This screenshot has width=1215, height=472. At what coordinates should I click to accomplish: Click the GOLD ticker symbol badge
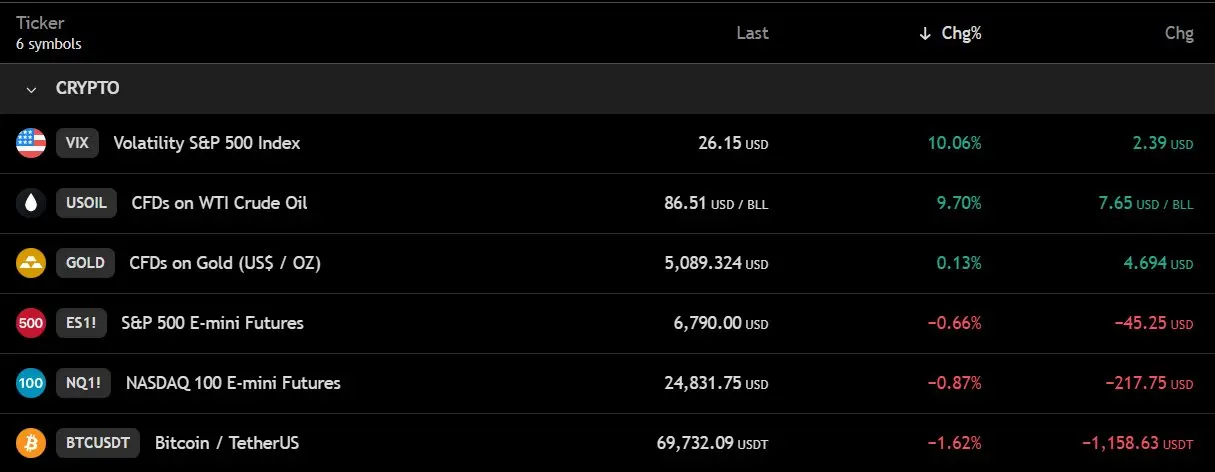tap(85, 263)
